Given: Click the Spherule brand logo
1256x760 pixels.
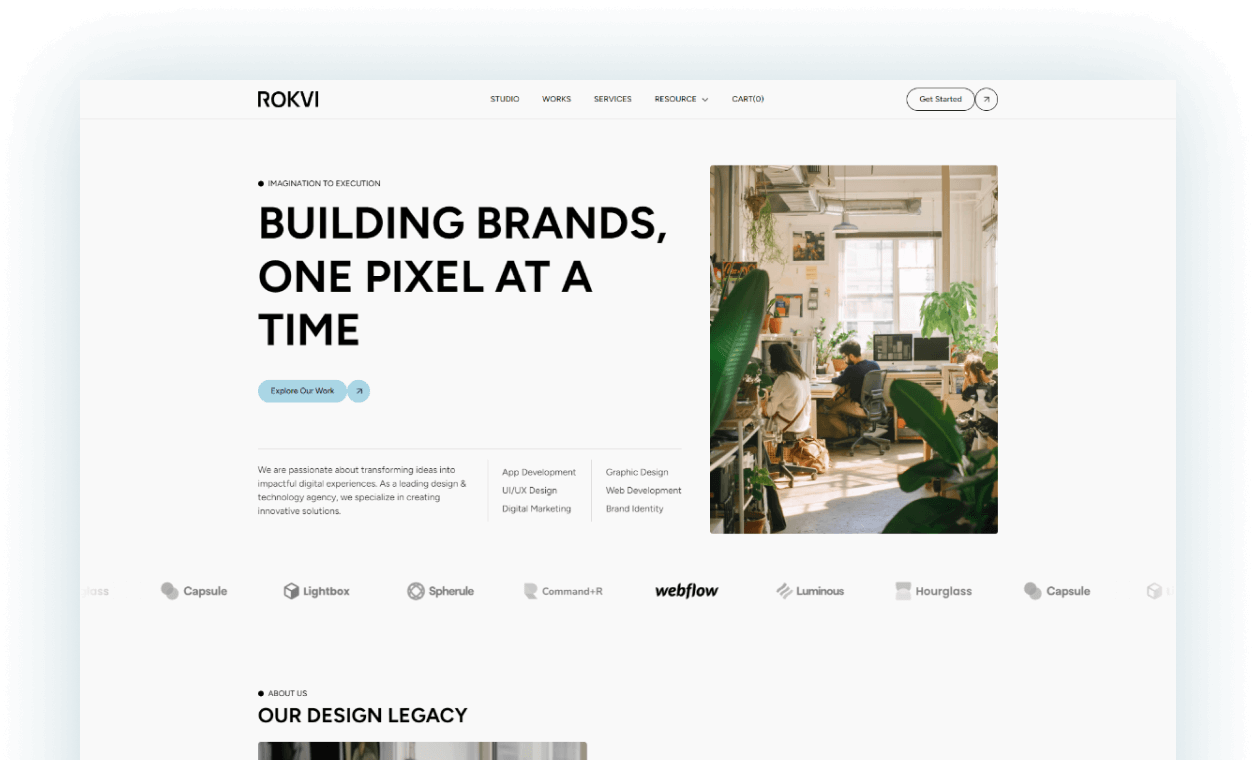Looking at the screenshot, I should click(x=440, y=591).
